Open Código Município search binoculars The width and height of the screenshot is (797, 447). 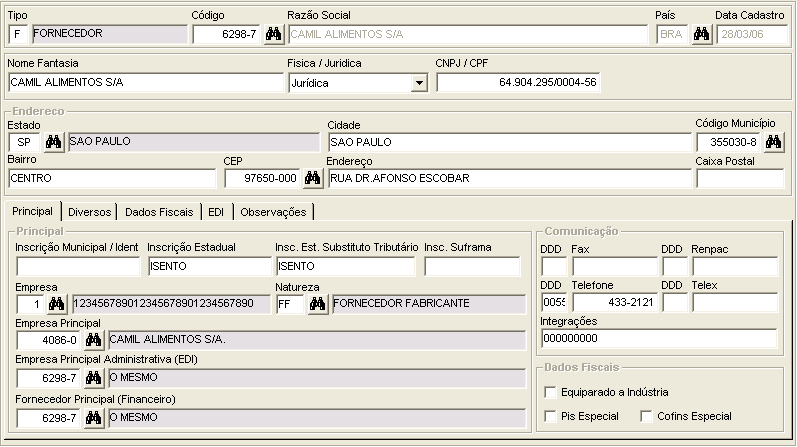tap(774, 142)
